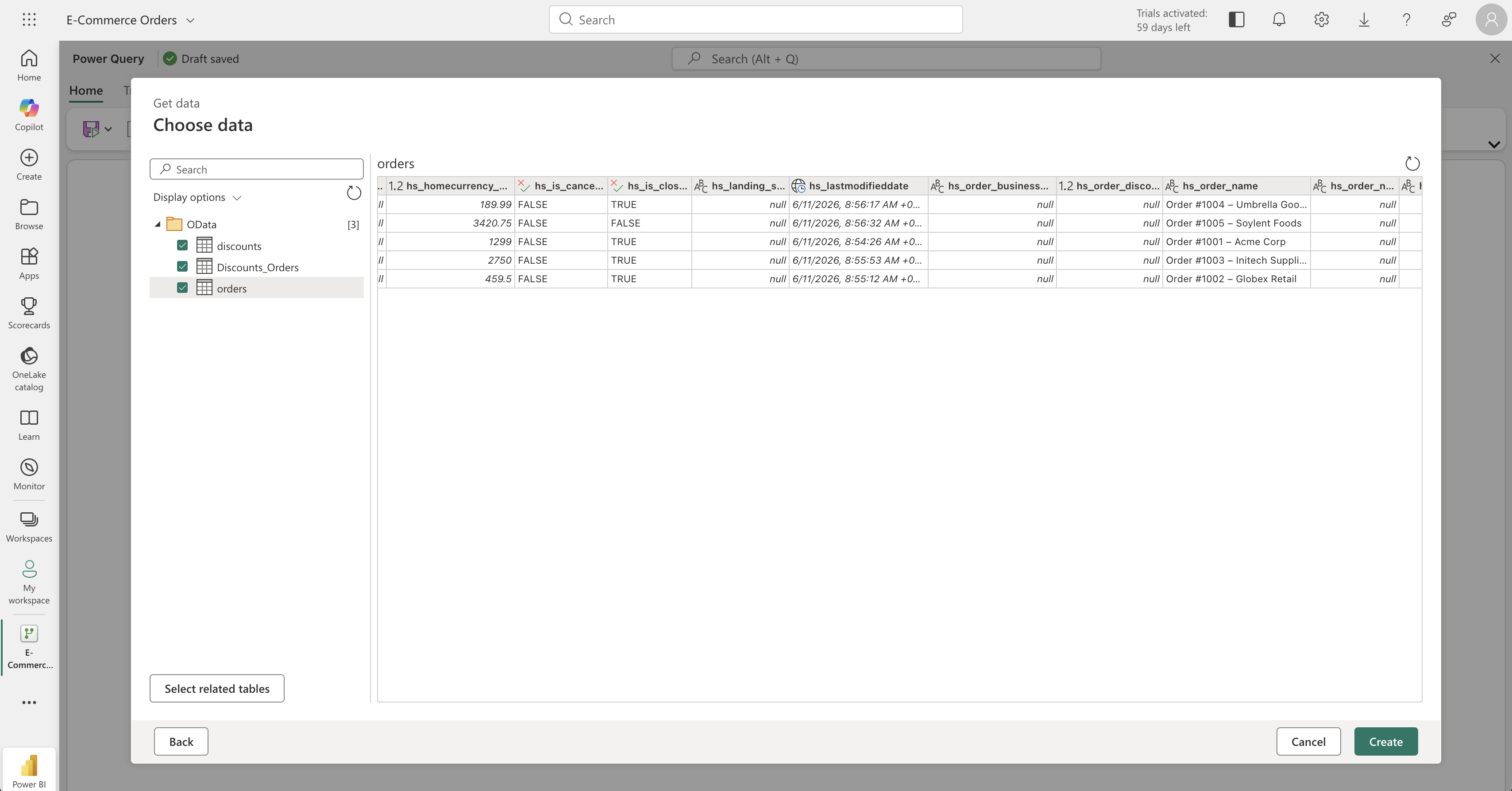Click the download arrow icon in header
1512x791 pixels.
click(x=1364, y=19)
